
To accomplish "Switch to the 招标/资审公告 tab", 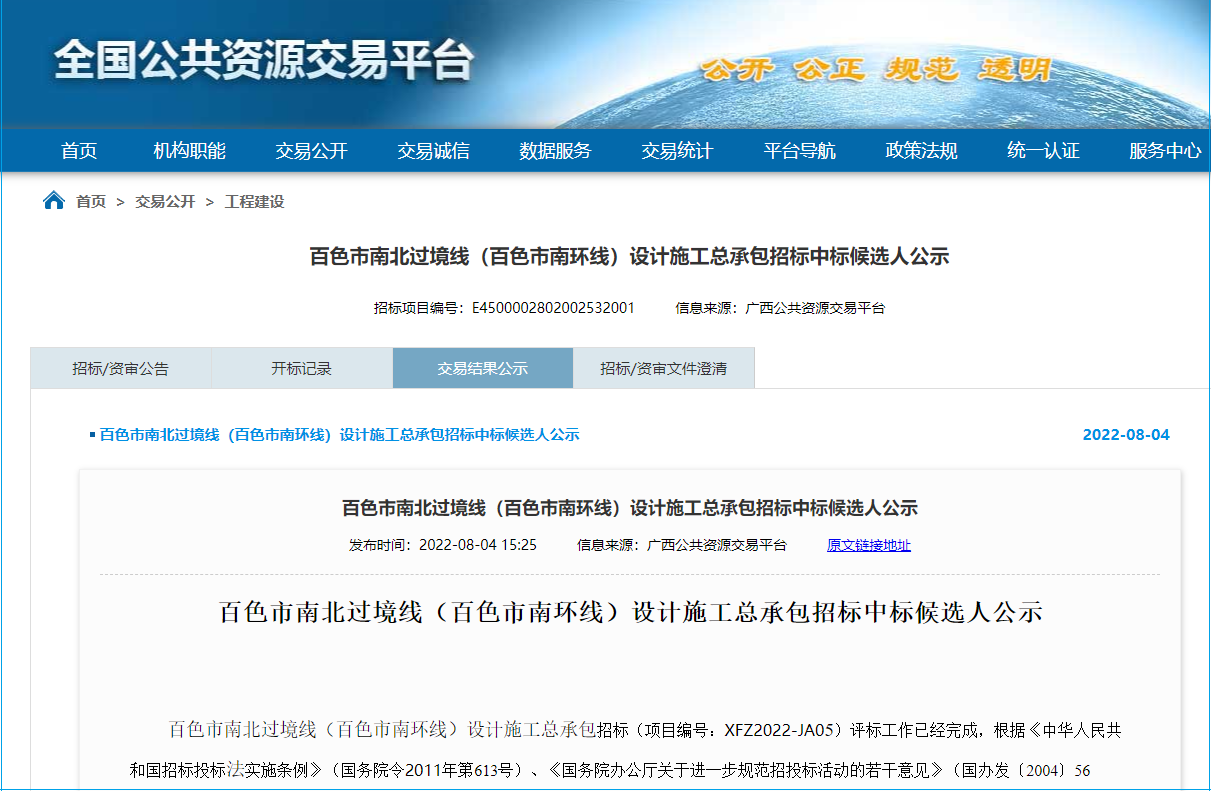I will pyautogui.click(x=120, y=368).
